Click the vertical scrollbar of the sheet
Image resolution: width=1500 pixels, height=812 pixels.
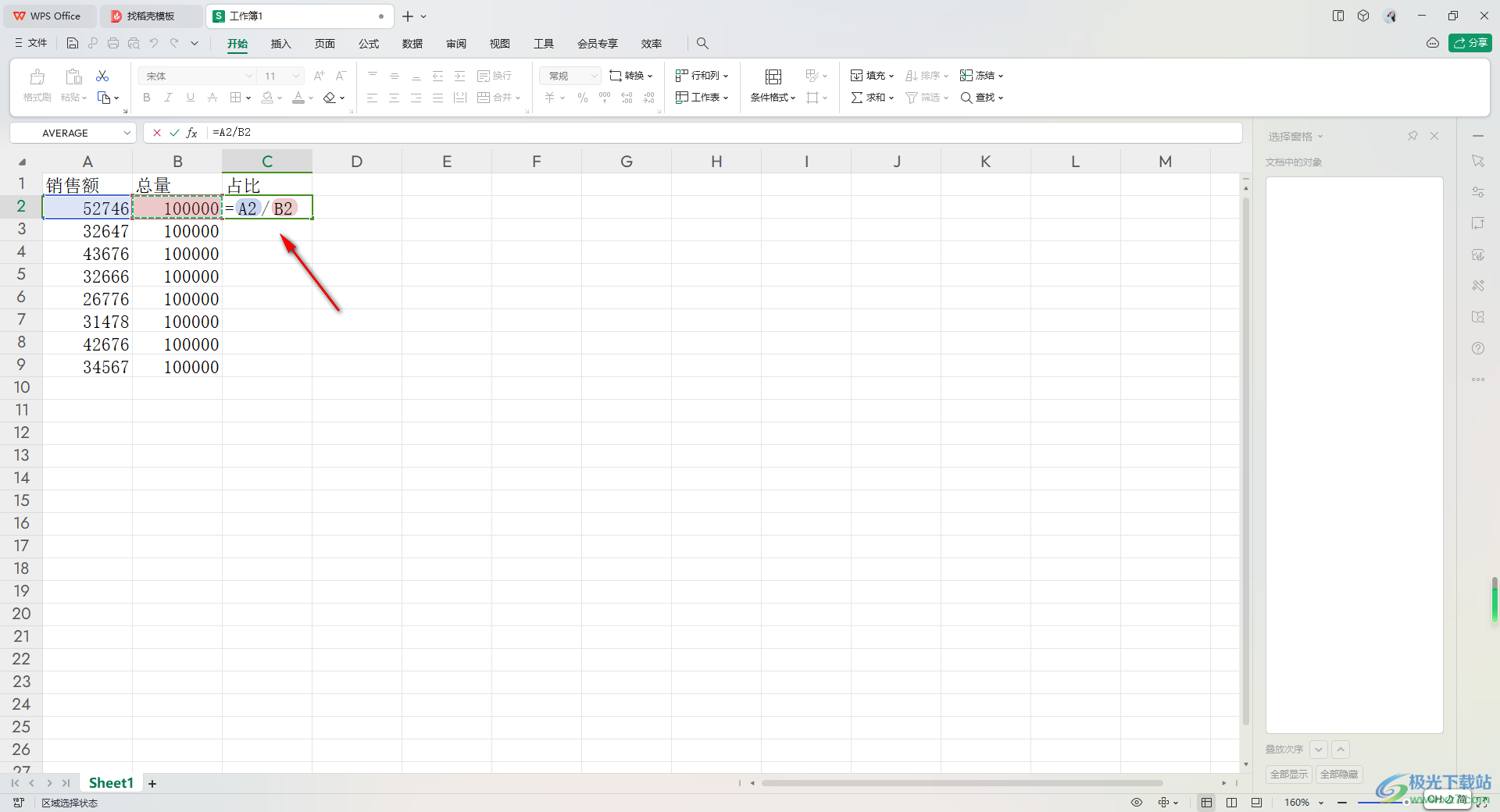(x=1246, y=461)
